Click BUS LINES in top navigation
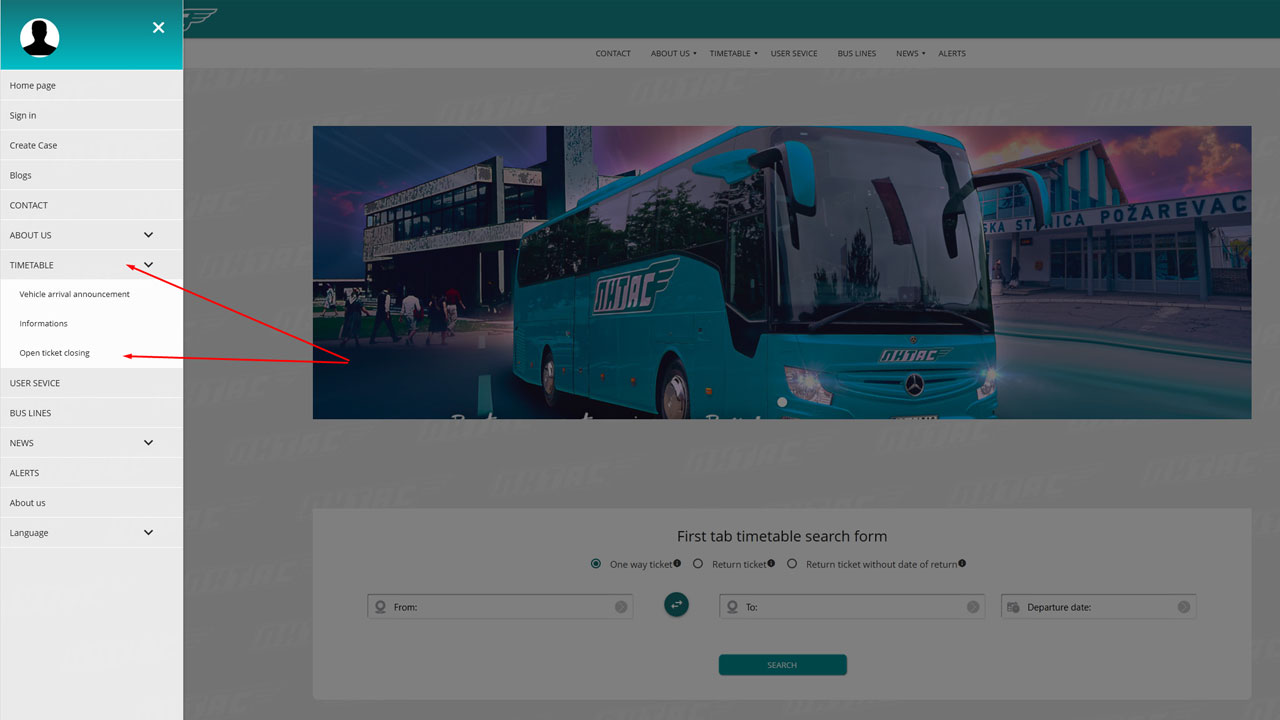1280x720 pixels. [857, 54]
